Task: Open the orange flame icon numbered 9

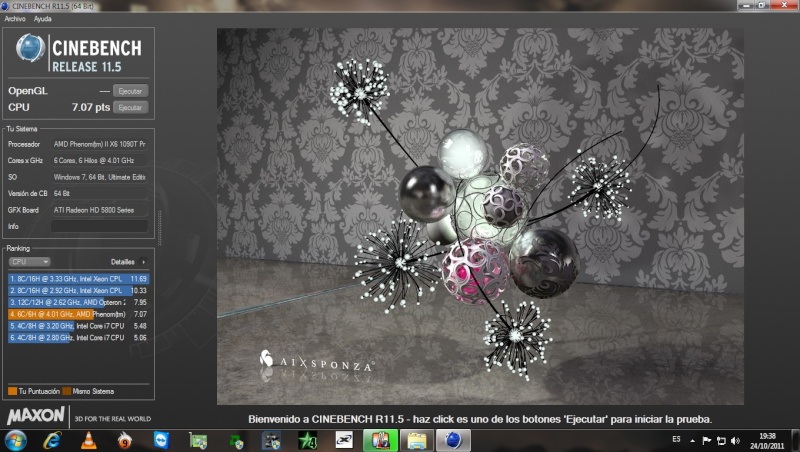Action: click(x=124, y=440)
